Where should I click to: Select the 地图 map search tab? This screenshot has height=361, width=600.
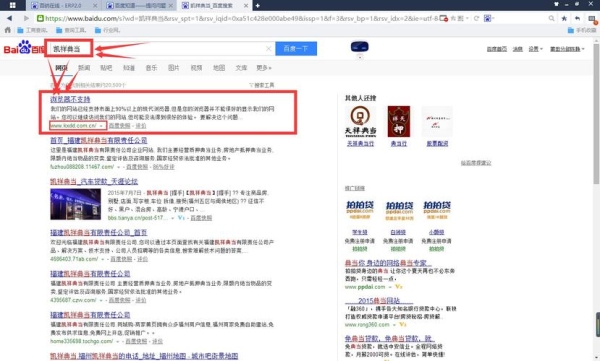(x=219, y=68)
